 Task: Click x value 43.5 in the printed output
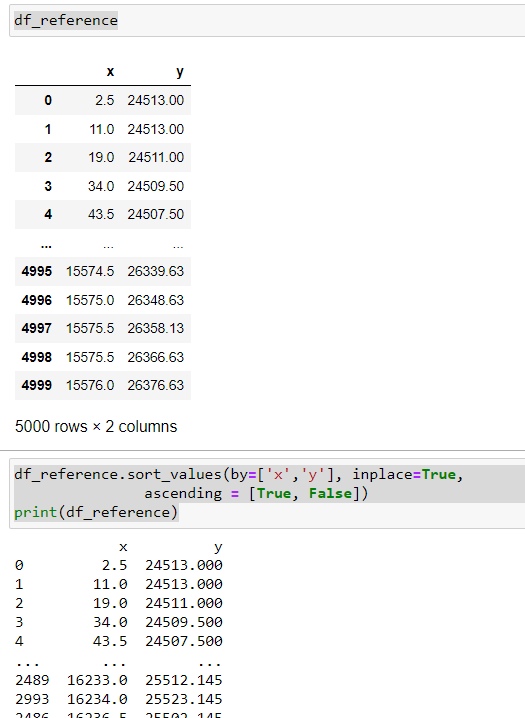point(110,641)
